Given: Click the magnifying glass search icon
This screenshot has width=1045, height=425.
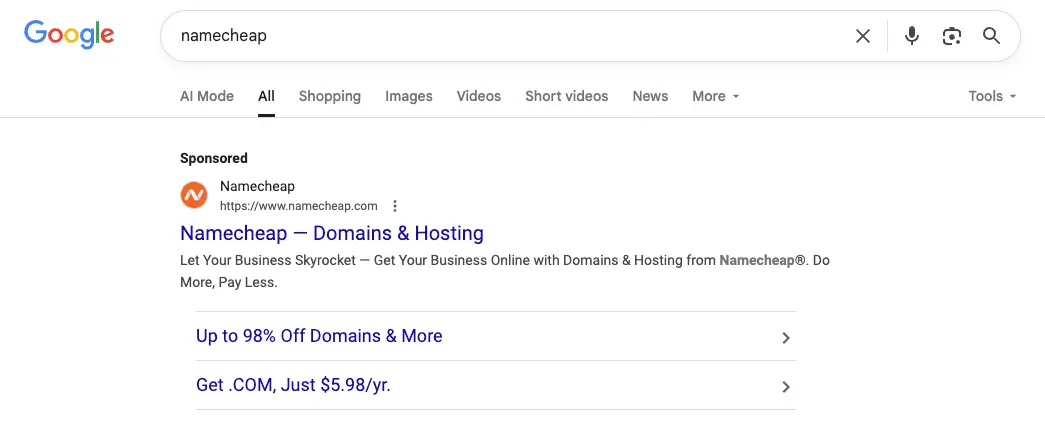Looking at the screenshot, I should [x=992, y=36].
